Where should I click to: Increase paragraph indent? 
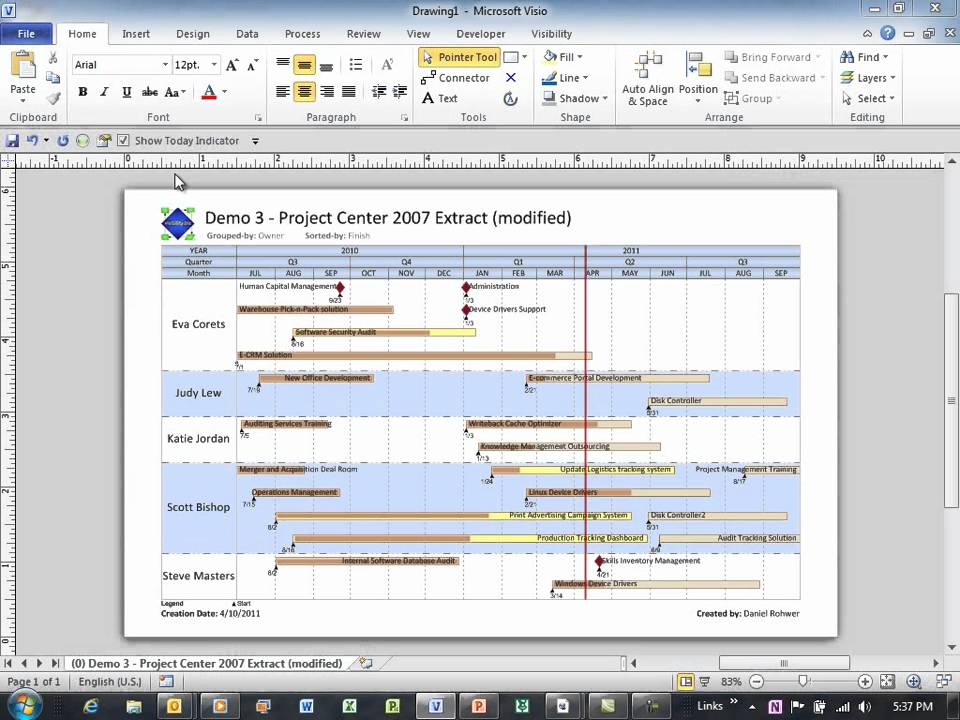click(x=400, y=92)
